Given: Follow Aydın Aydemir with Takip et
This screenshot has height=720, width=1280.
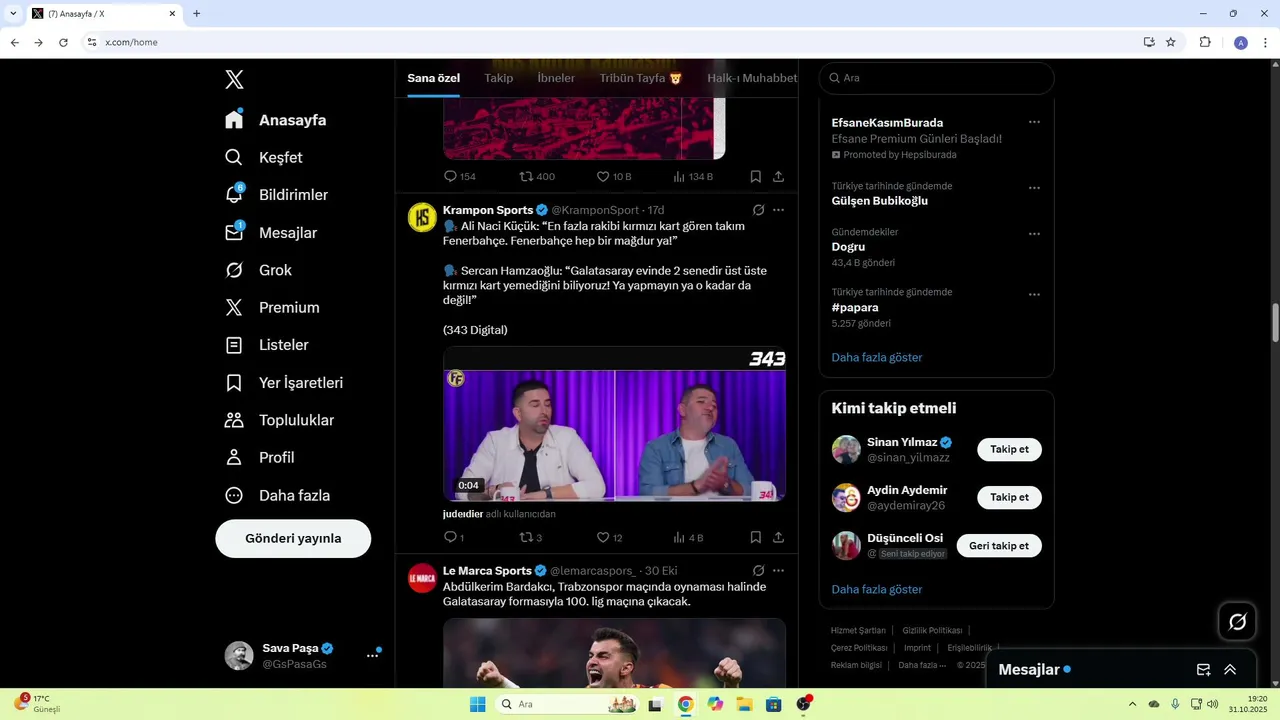Looking at the screenshot, I should click(x=1009, y=498).
